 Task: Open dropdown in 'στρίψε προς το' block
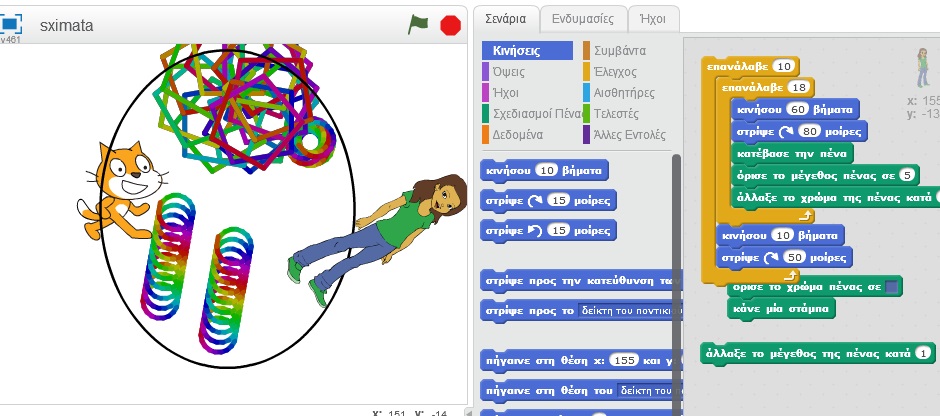[x=630, y=311]
